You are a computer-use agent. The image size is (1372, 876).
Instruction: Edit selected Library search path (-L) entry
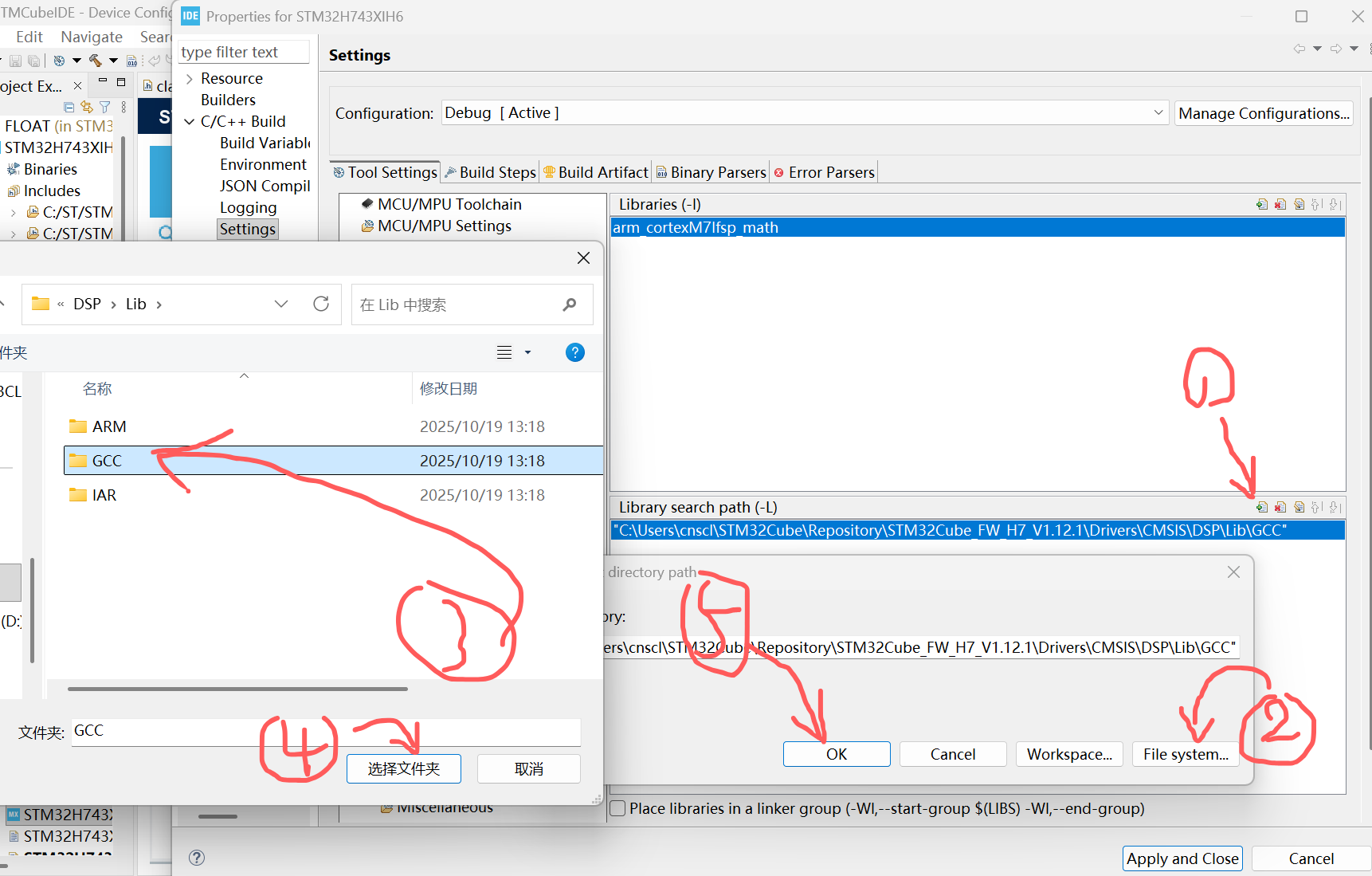click(1299, 507)
